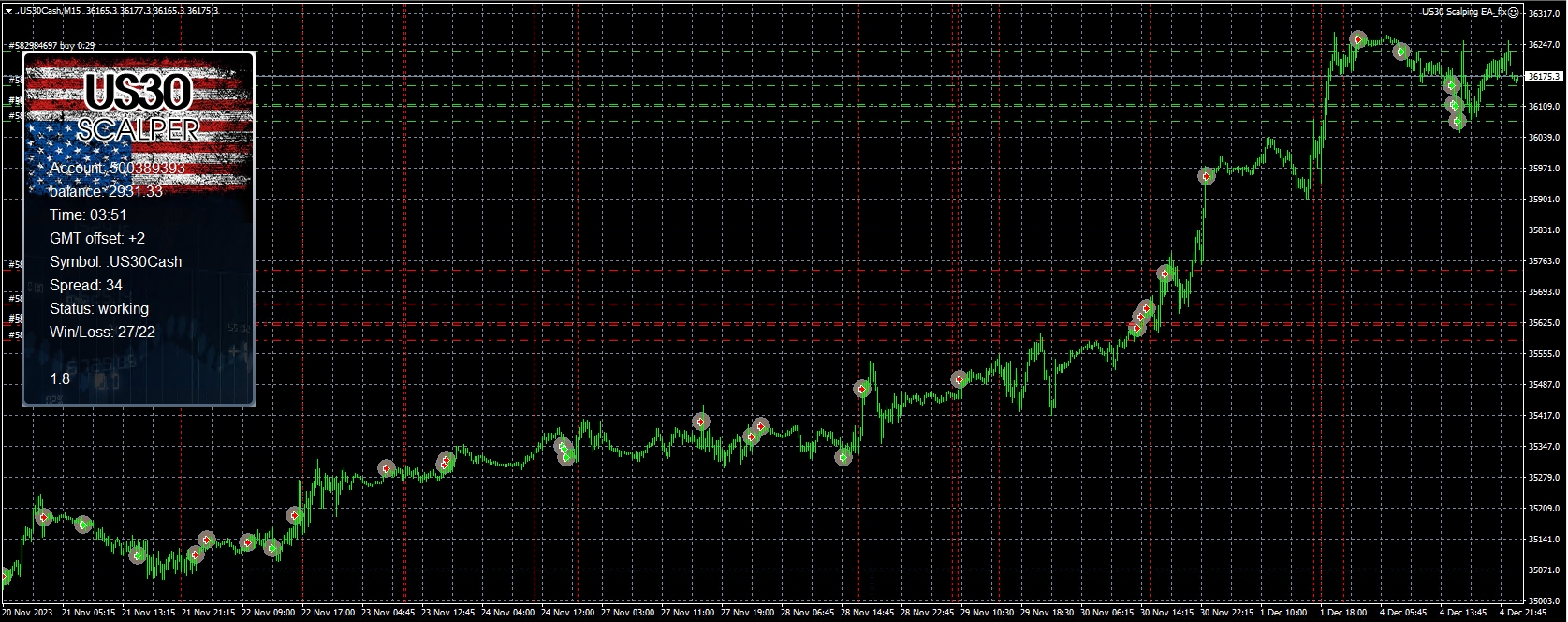This screenshot has width=1568, height=622.
Task: Click the 35487.0 price scale label
Action: click(1544, 385)
